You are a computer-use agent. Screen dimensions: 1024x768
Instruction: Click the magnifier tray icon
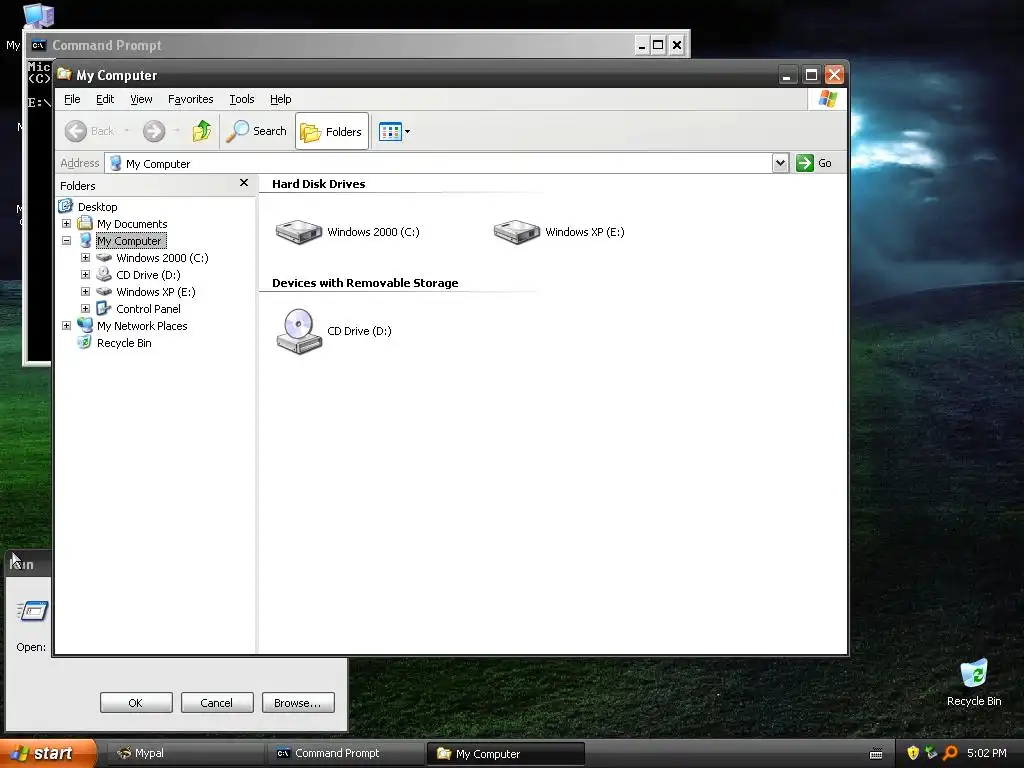[950, 753]
